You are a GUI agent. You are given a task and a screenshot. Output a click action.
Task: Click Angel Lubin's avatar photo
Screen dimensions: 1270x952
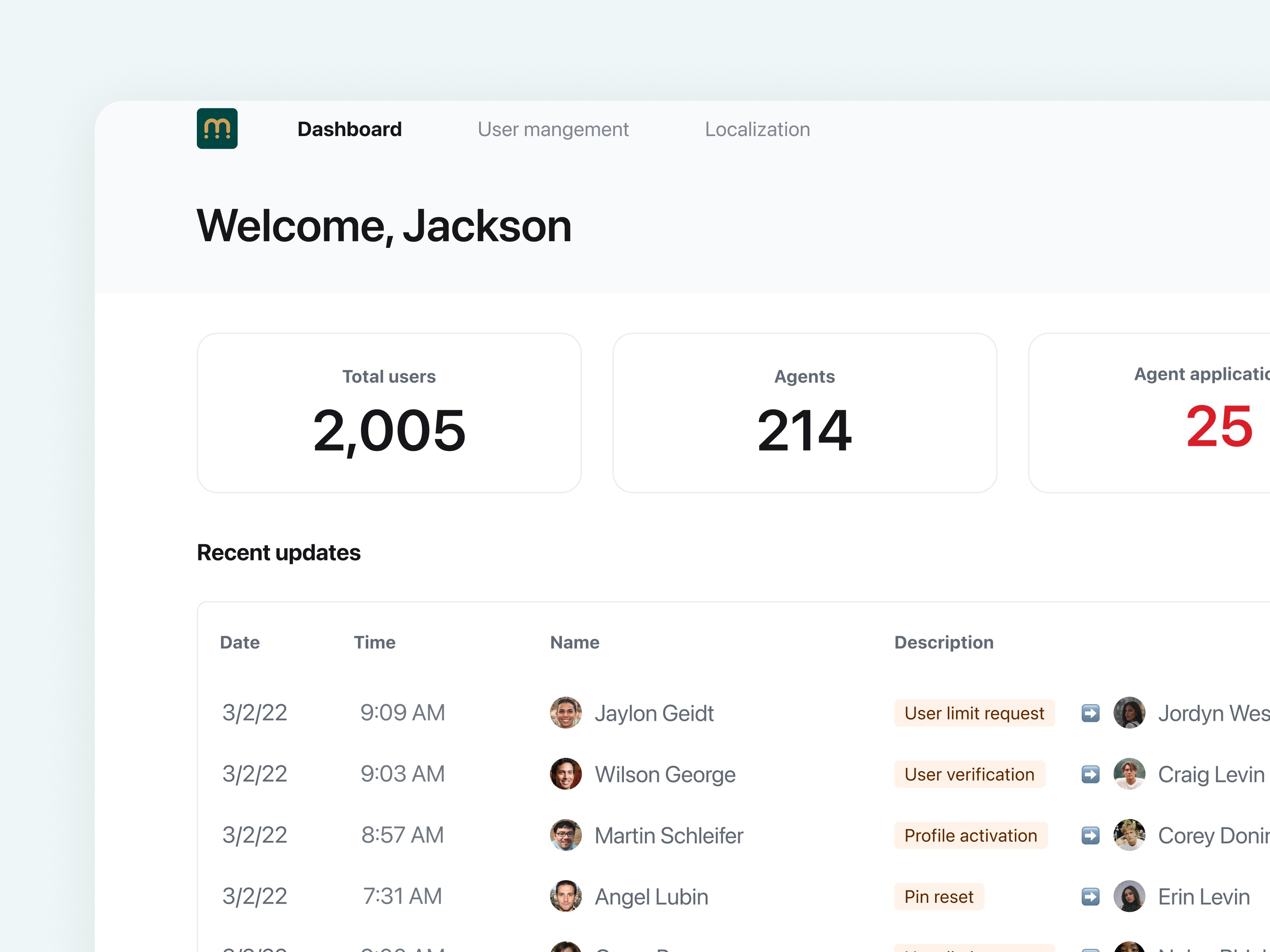coord(566,896)
